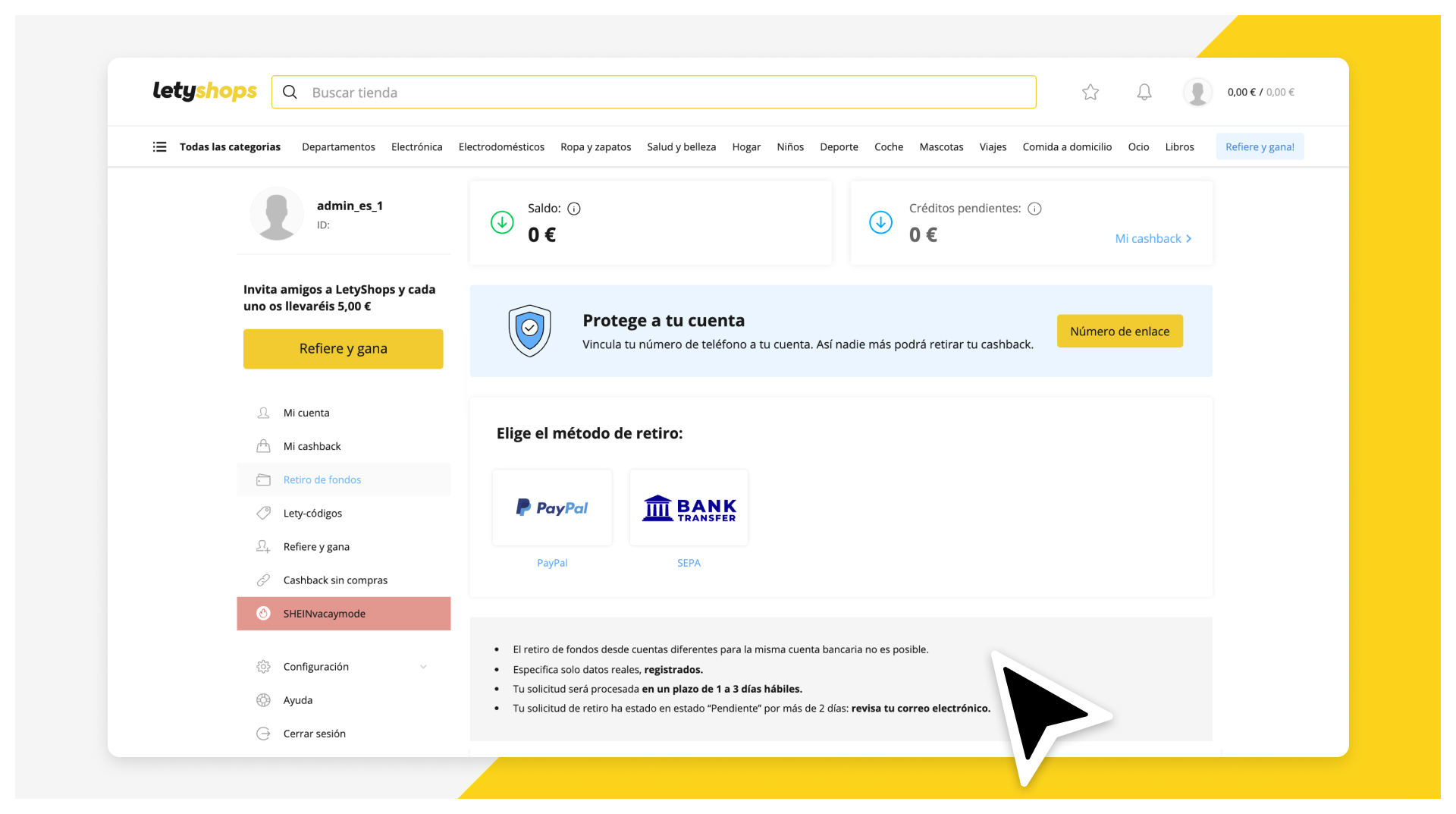
Task: Click the profile avatar of admin_es_1
Action: (277, 214)
